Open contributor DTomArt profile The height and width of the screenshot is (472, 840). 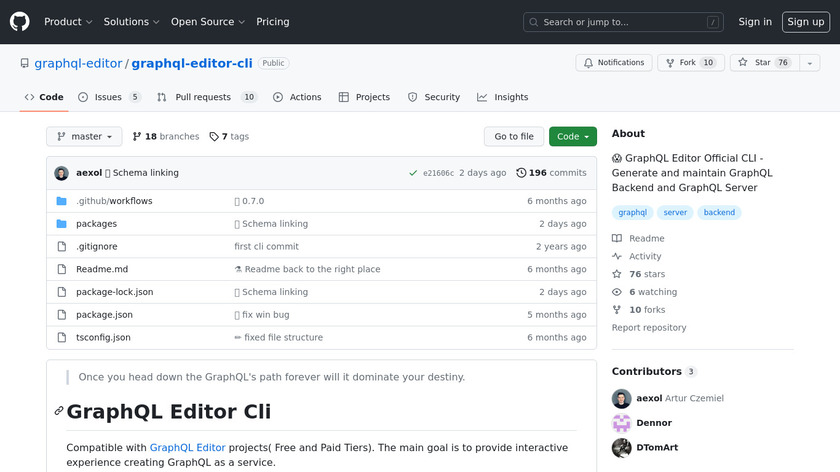coord(657,447)
